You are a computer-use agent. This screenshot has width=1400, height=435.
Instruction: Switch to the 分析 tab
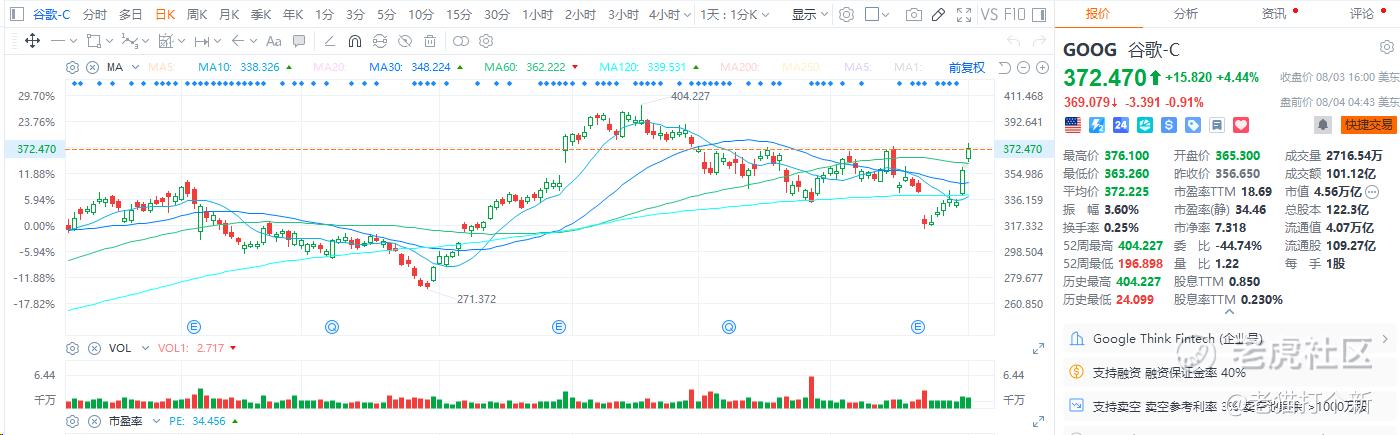pos(1186,14)
